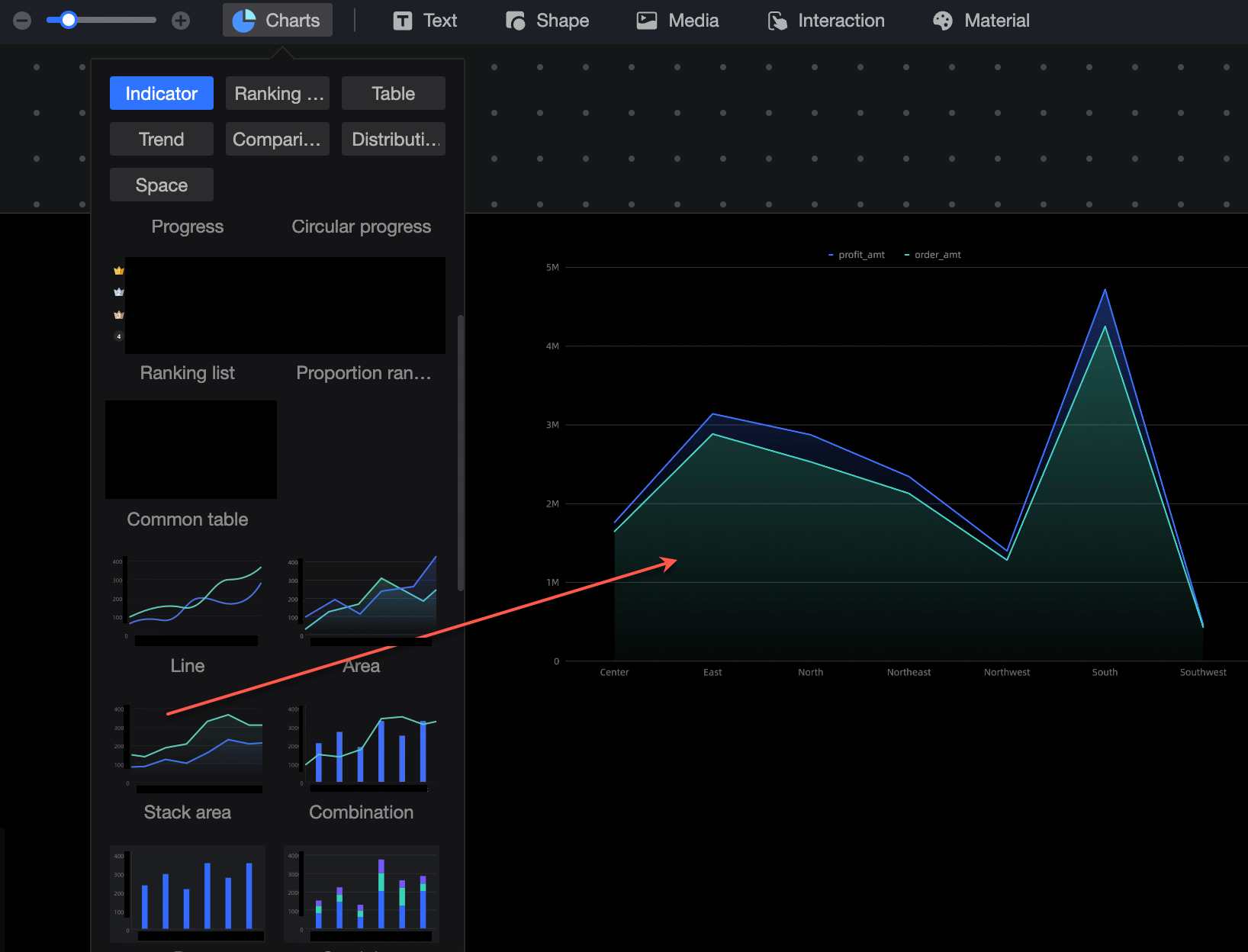
Task: Select the Indicator chart category
Action: tap(162, 93)
